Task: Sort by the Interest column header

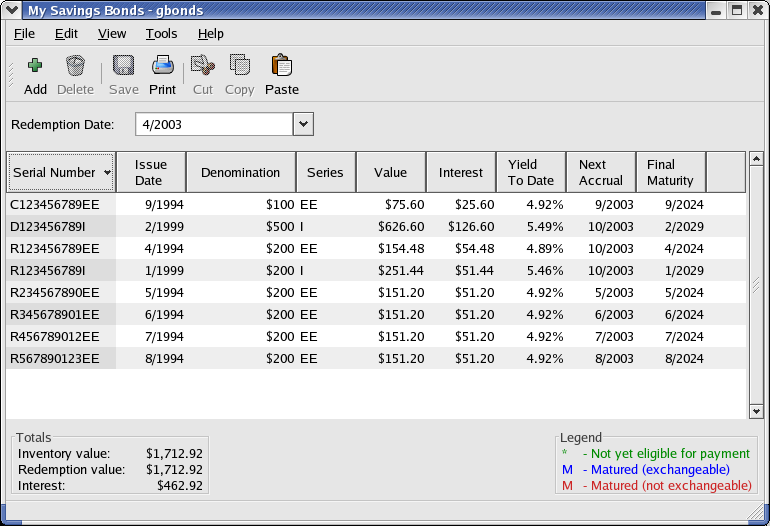Action: click(461, 172)
